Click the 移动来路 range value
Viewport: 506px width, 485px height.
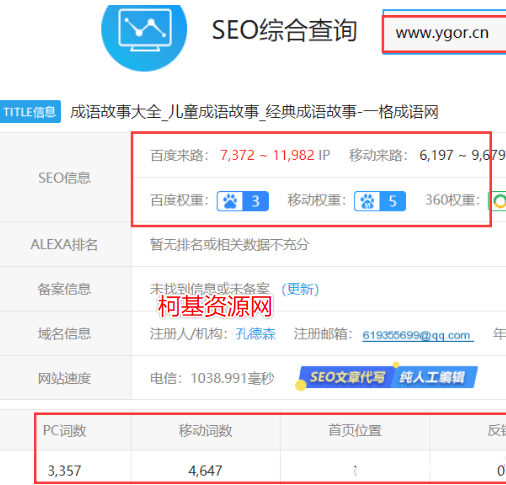tap(463, 155)
